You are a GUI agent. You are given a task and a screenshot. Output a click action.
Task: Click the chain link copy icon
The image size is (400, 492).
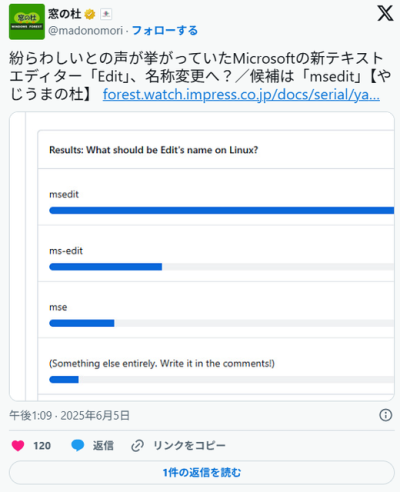click(x=137, y=445)
